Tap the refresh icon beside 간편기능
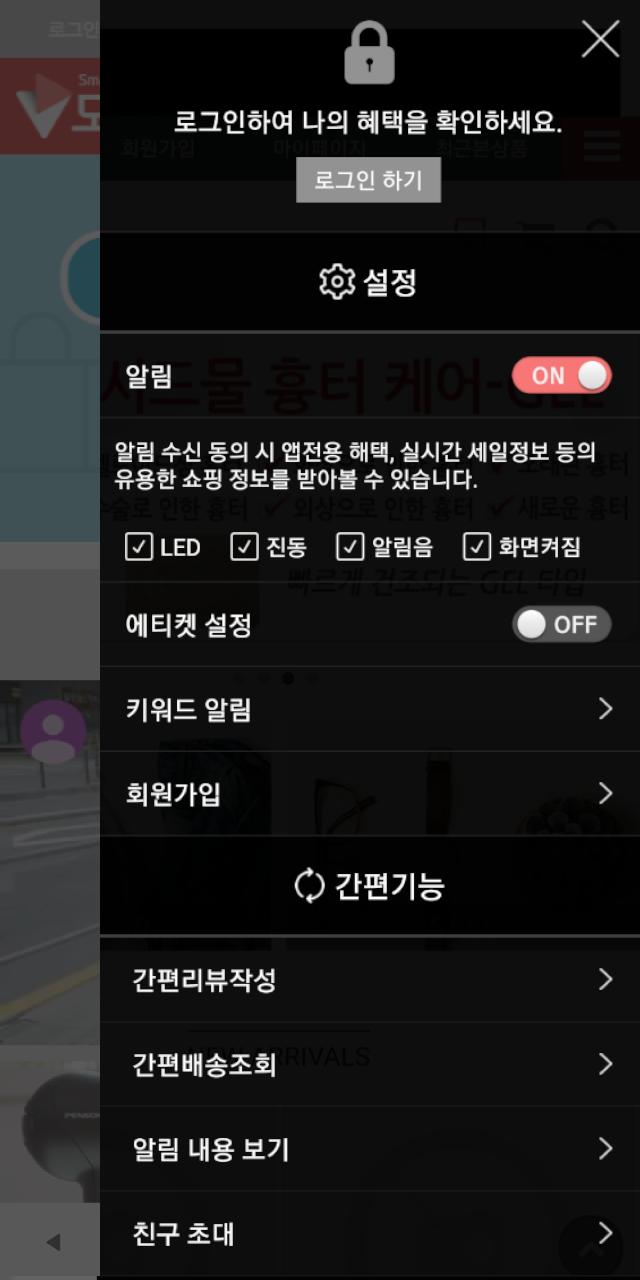Image resolution: width=640 pixels, height=1280 pixels. (310, 886)
